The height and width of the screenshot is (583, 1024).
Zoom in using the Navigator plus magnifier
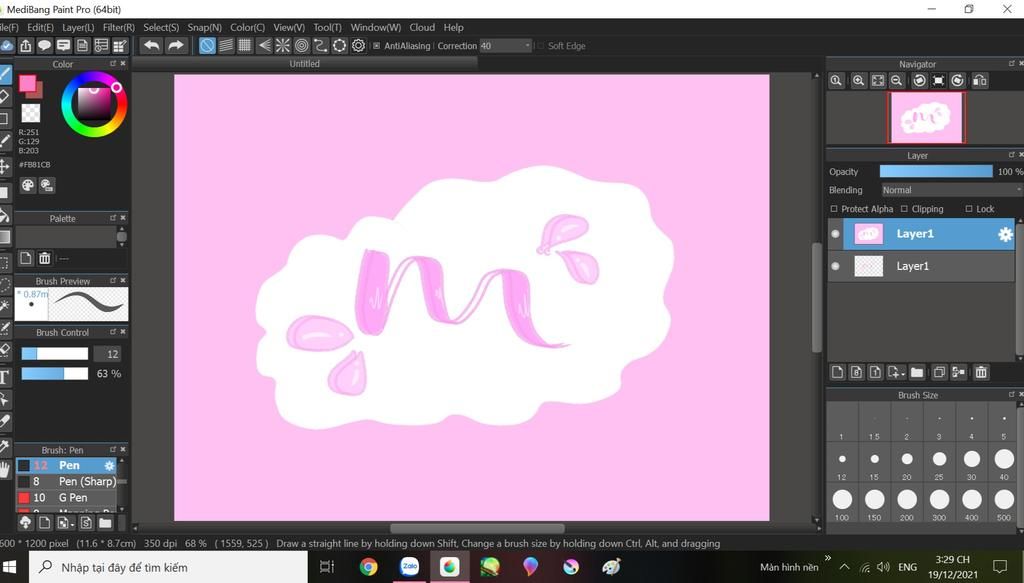click(858, 80)
